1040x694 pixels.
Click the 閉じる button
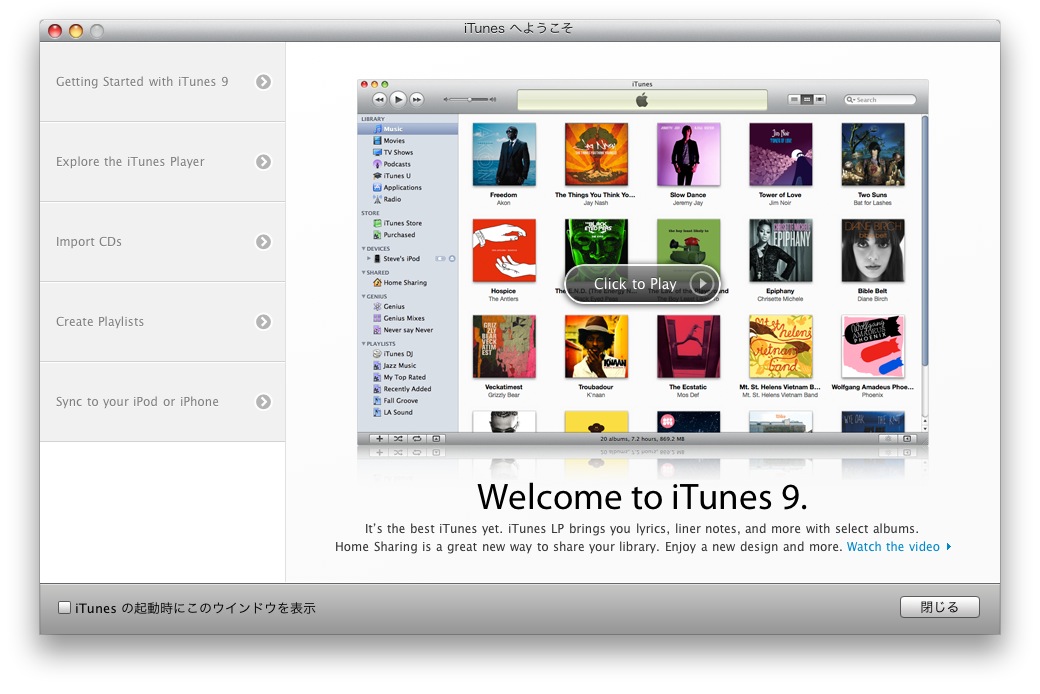pyautogui.click(x=939, y=607)
